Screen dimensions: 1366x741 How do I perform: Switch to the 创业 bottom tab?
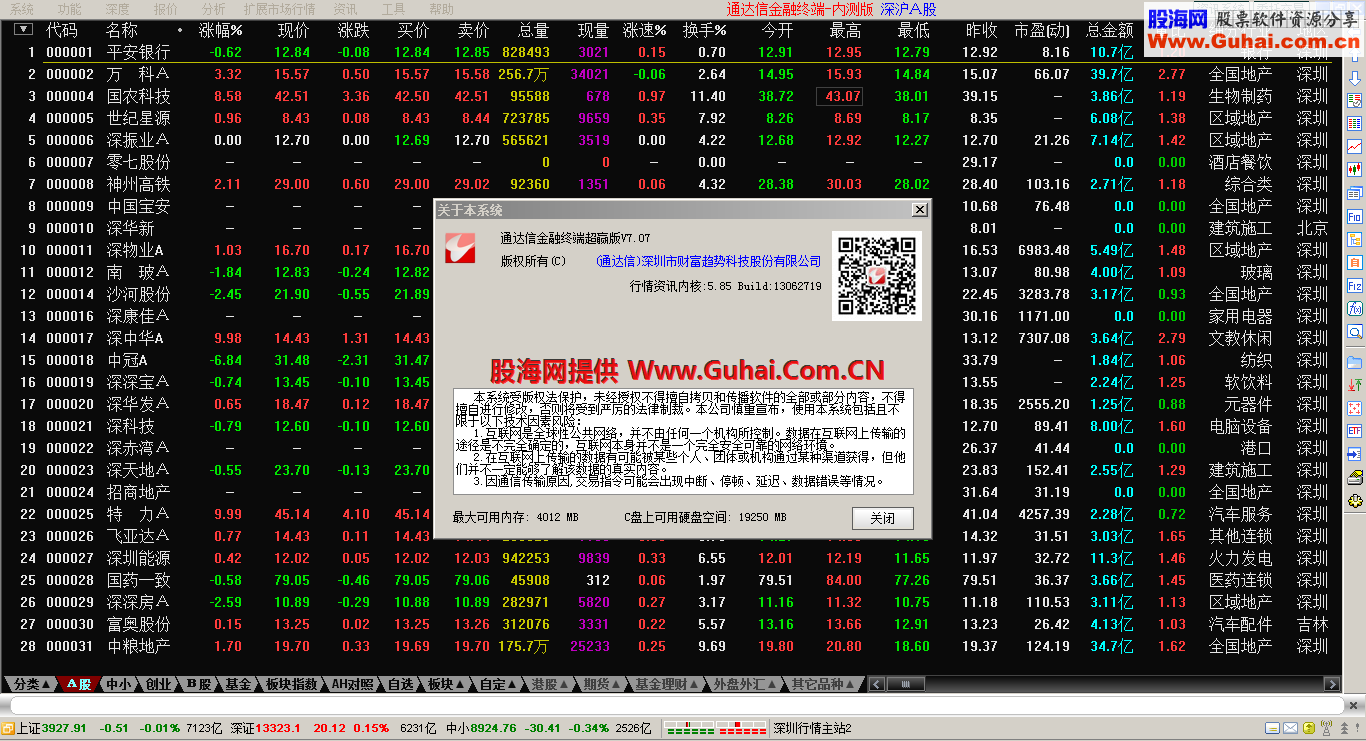click(x=158, y=684)
